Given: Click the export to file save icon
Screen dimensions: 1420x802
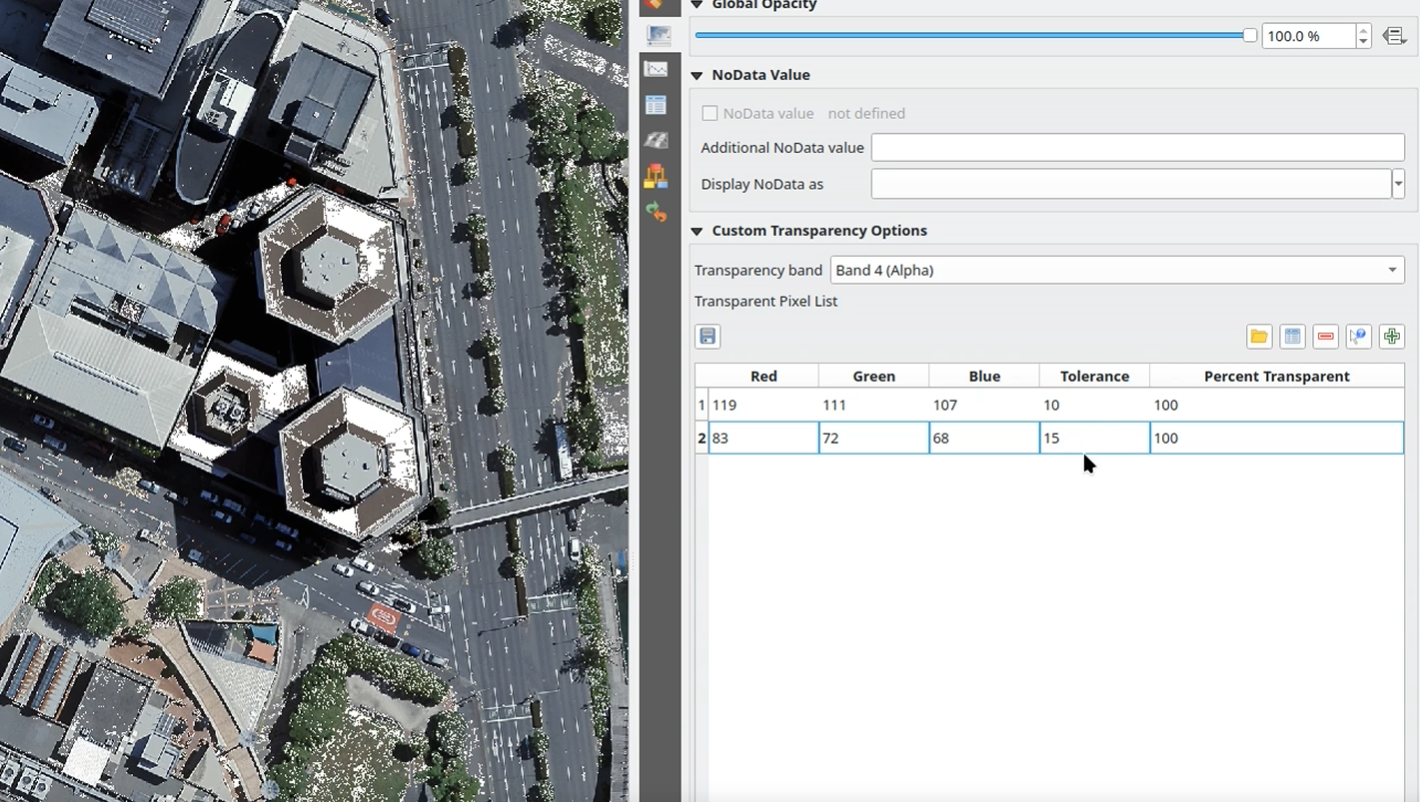Looking at the screenshot, I should [708, 337].
